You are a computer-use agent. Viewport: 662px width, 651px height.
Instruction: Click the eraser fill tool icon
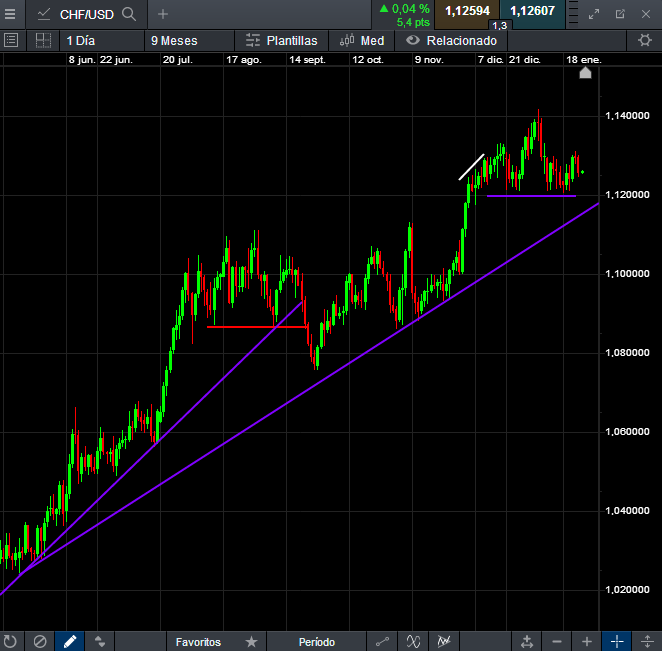pos(100,642)
